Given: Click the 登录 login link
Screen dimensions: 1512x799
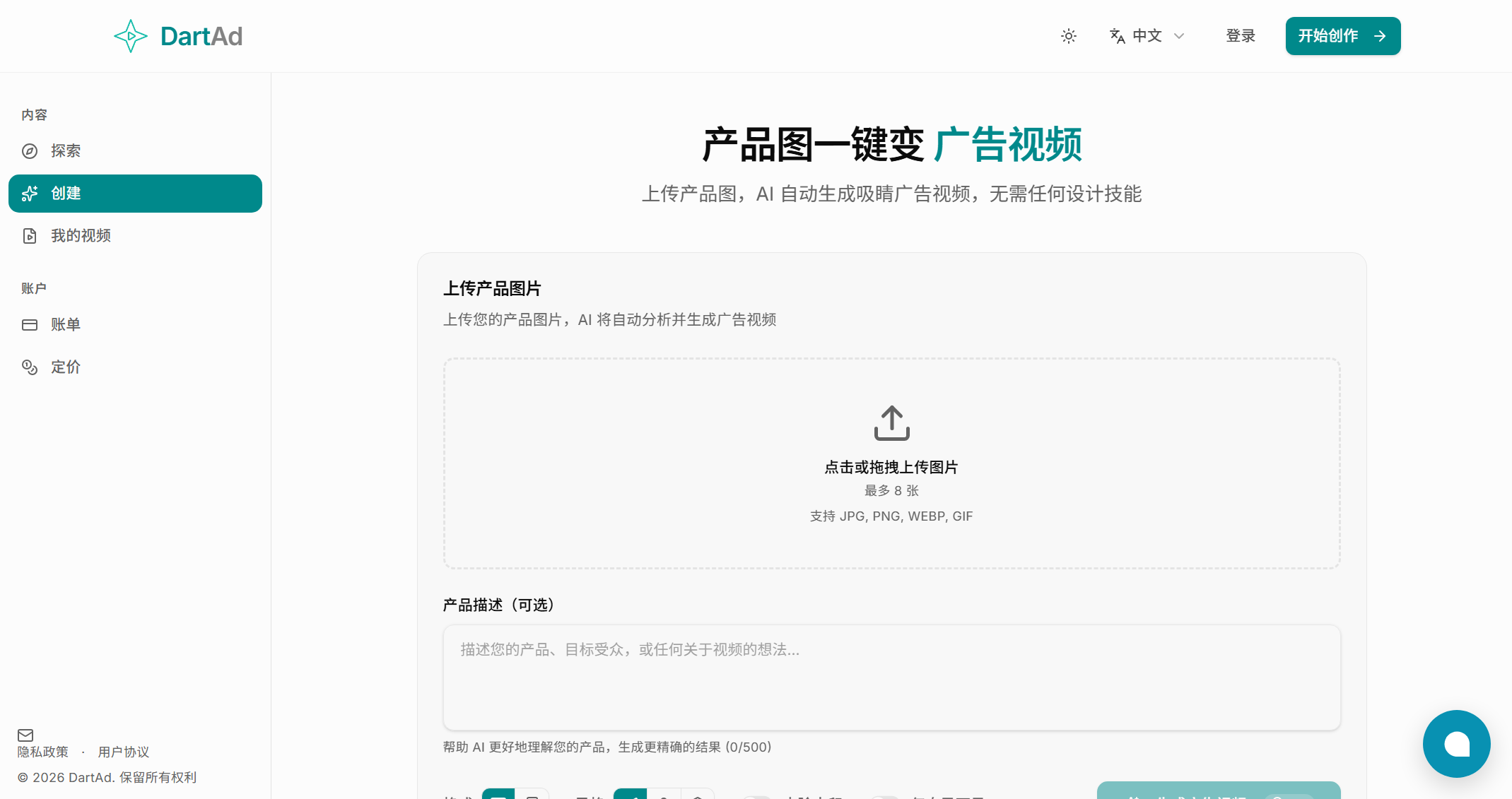Looking at the screenshot, I should pyautogui.click(x=1241, y=36).
